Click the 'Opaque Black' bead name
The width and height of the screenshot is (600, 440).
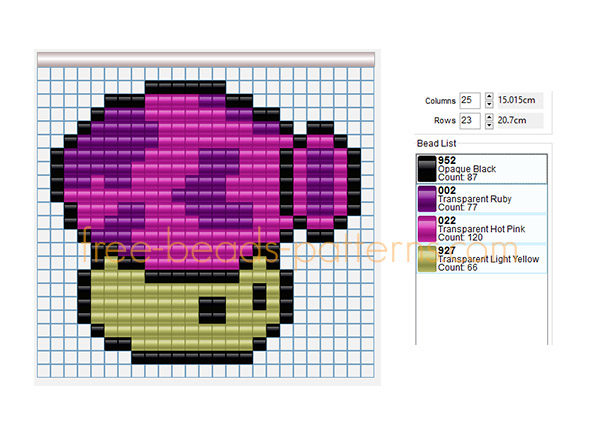(x=467, y=169)
